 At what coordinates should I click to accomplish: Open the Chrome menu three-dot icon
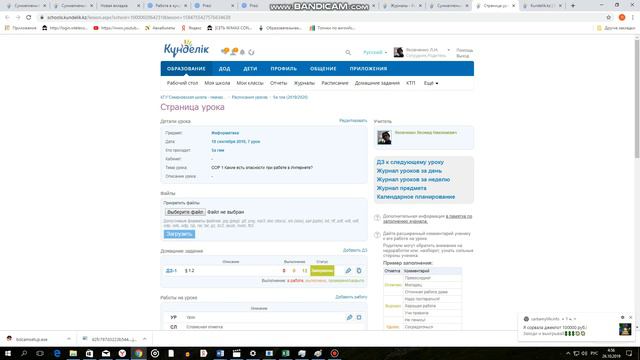633,18
